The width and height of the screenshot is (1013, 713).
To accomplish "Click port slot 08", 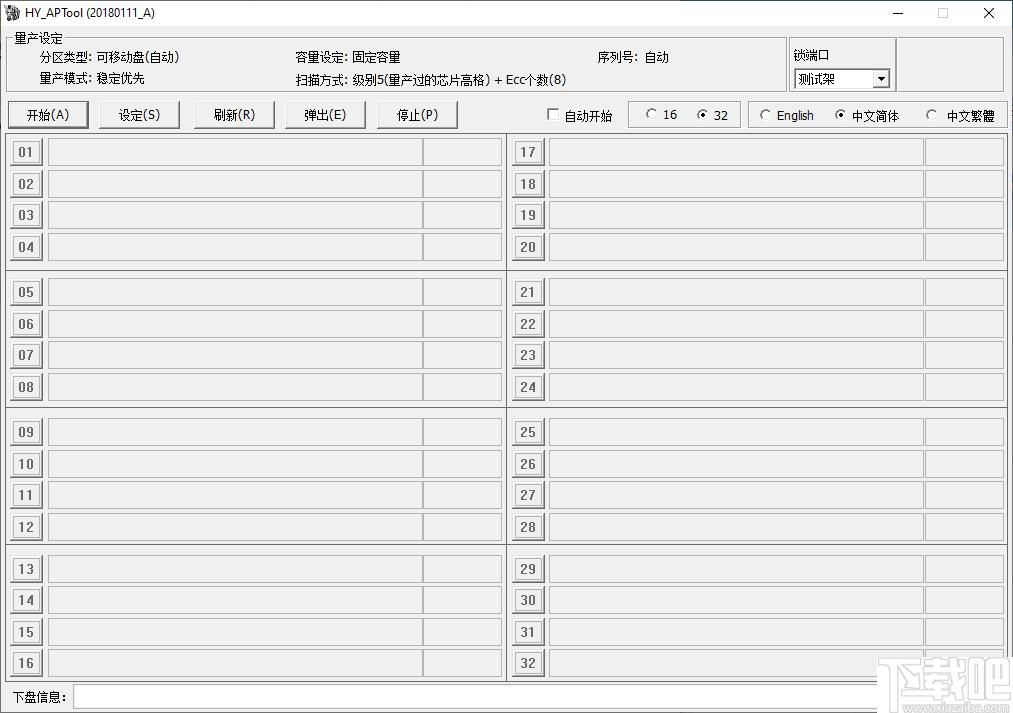I will [x=26, y=387].
